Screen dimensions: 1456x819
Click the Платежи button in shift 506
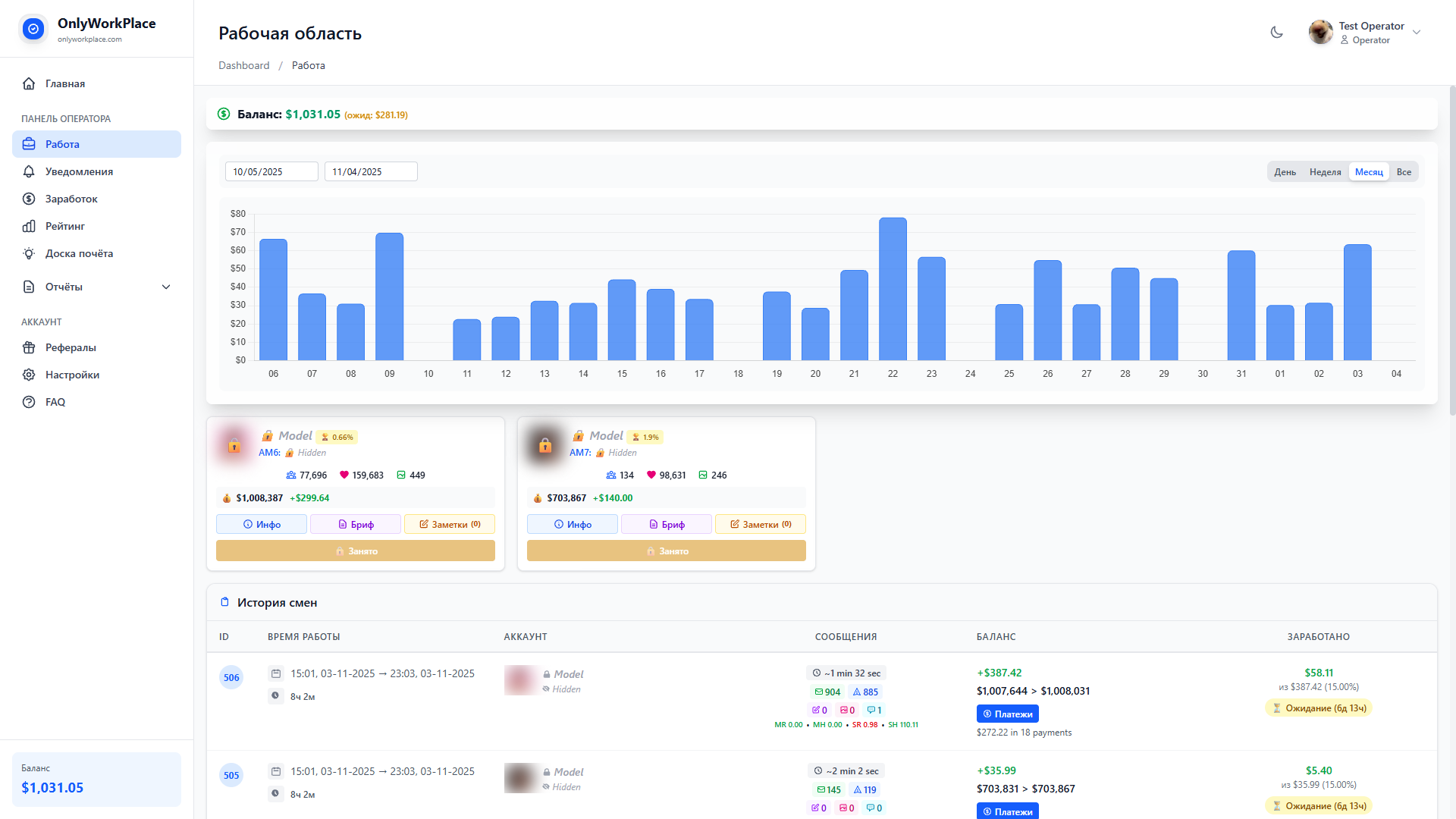click(1007, 714)
